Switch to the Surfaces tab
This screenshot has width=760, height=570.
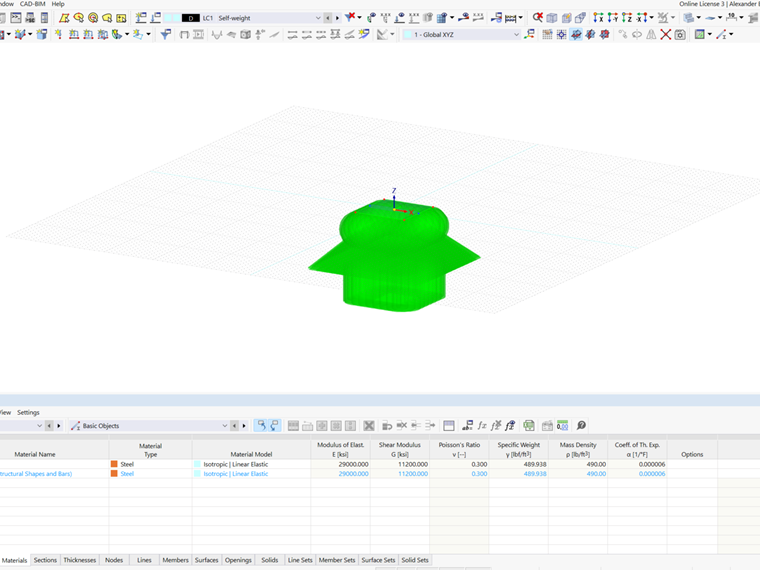pos(206,560)
